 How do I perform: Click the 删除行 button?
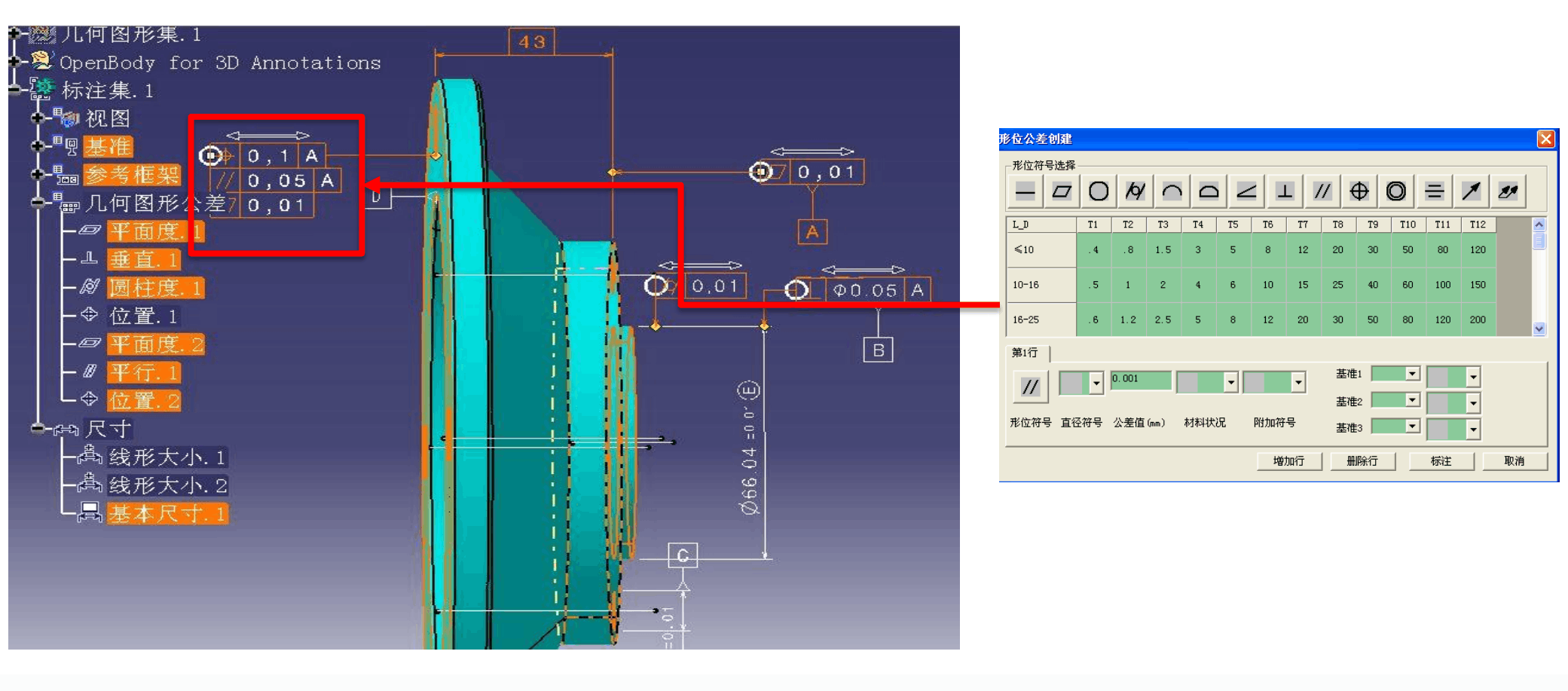pyautogui.click(x=1362, y=461)
